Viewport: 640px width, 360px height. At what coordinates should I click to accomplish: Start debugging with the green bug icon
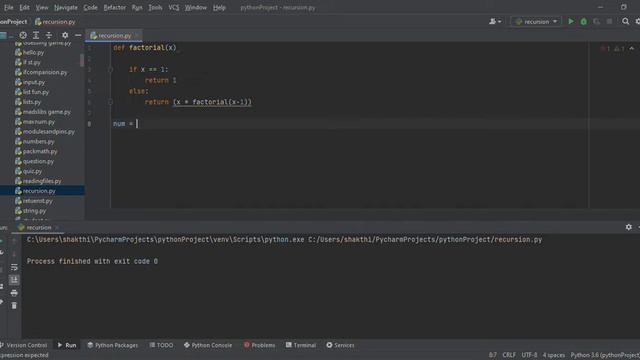pos(584,22)
